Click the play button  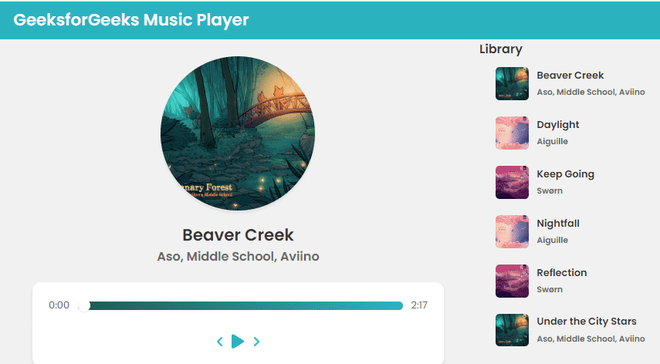click(x=238, y=341)
